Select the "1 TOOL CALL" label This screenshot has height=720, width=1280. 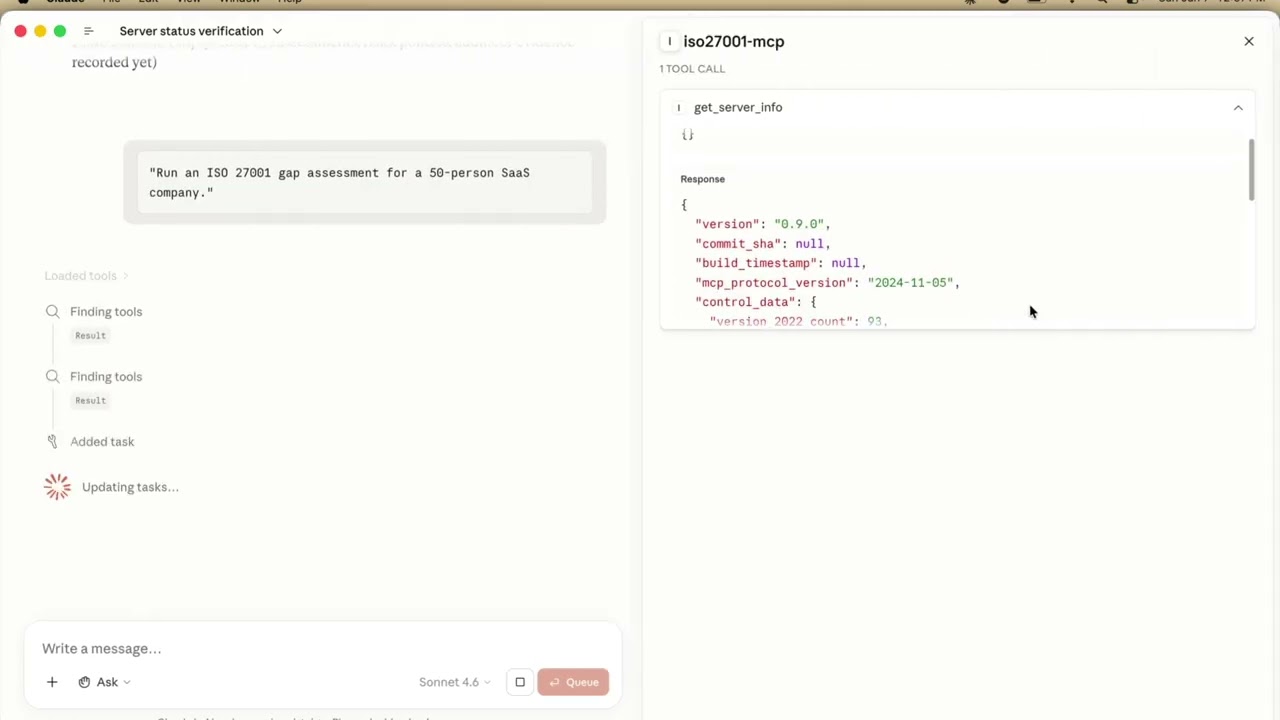(692, 69)
